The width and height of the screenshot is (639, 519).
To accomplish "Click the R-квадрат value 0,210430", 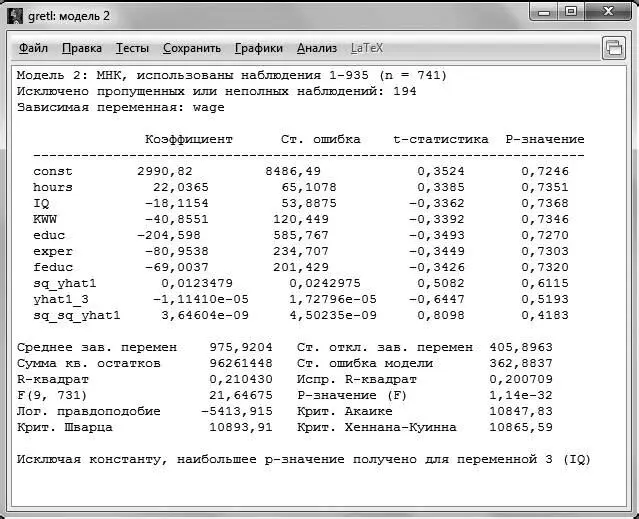I will click(x=241, y=379).
